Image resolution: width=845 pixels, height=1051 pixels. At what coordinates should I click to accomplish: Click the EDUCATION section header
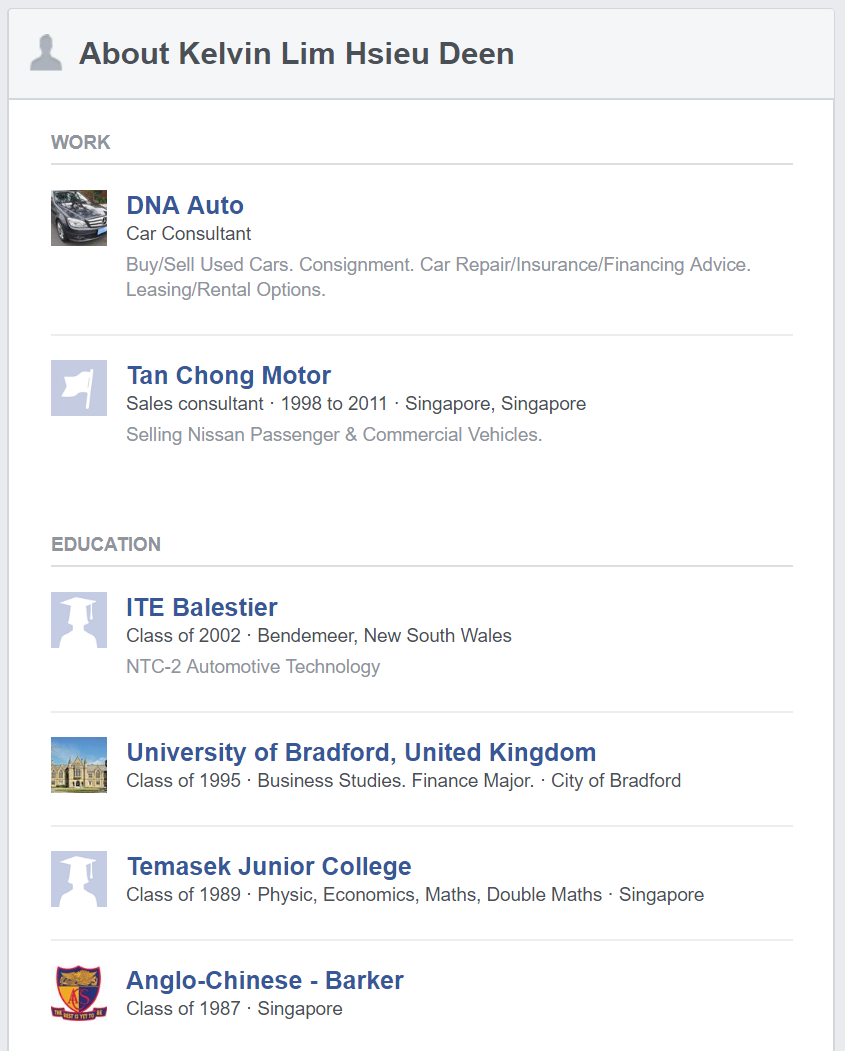106,544
